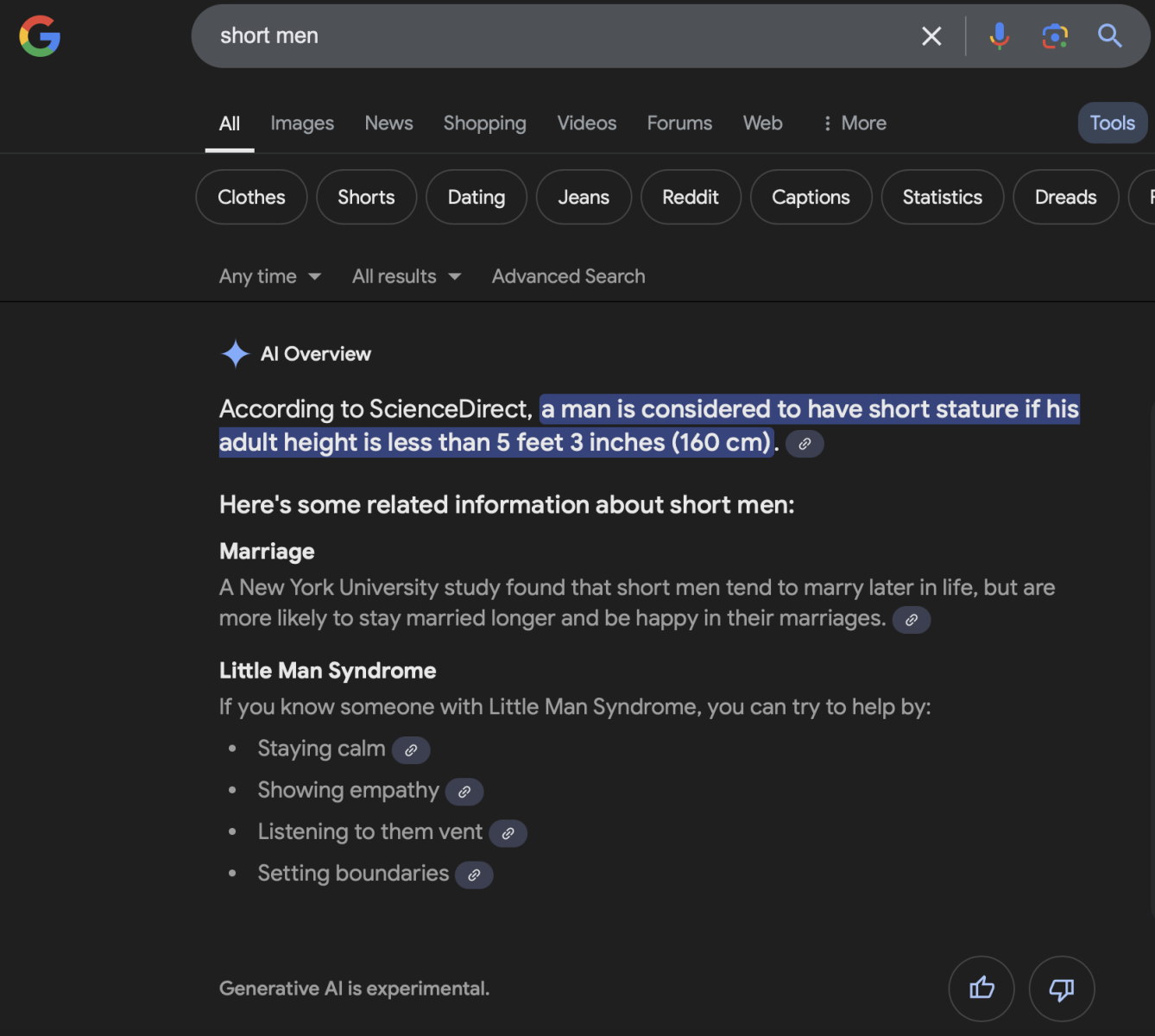Select the Reddit suggestion chip

691,197
